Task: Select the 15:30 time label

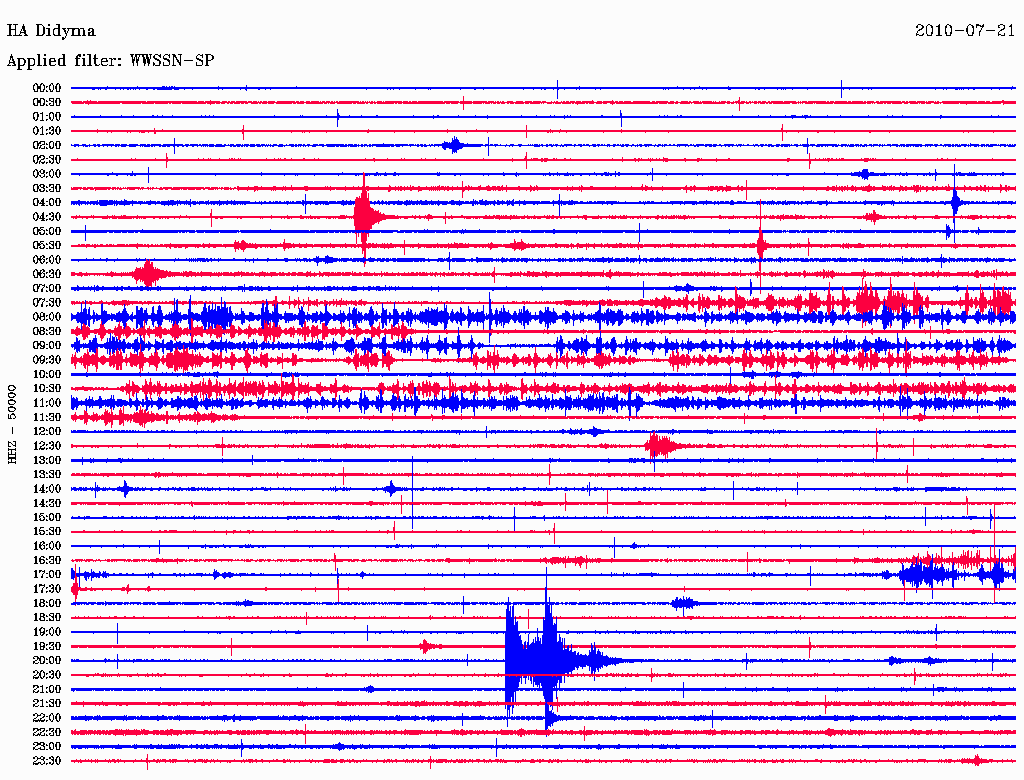Action: click(46, 532)
